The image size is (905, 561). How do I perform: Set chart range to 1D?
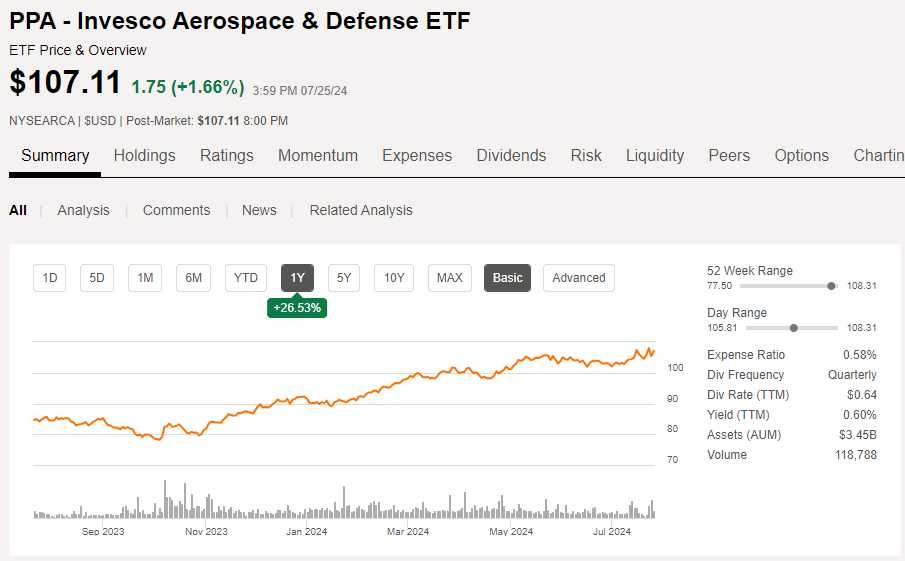coord(50,278)
